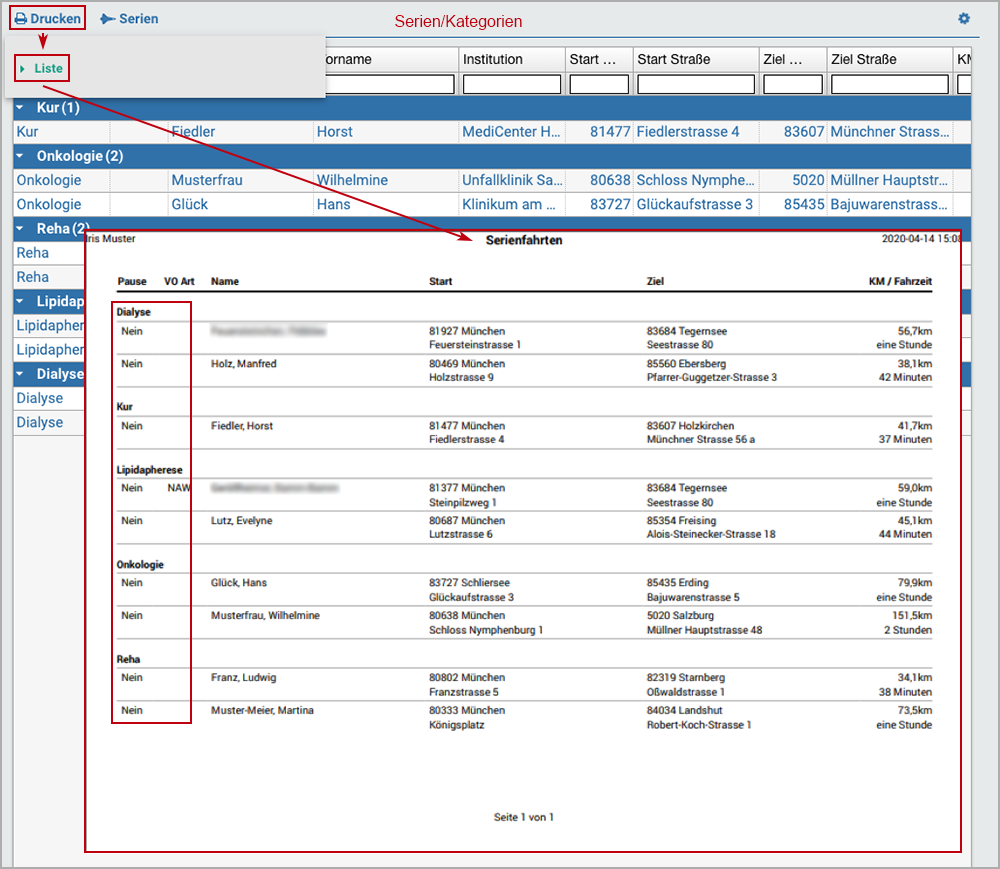Click the Drucken printer icon
This screenshot has width=1000, height=869.
20,19
